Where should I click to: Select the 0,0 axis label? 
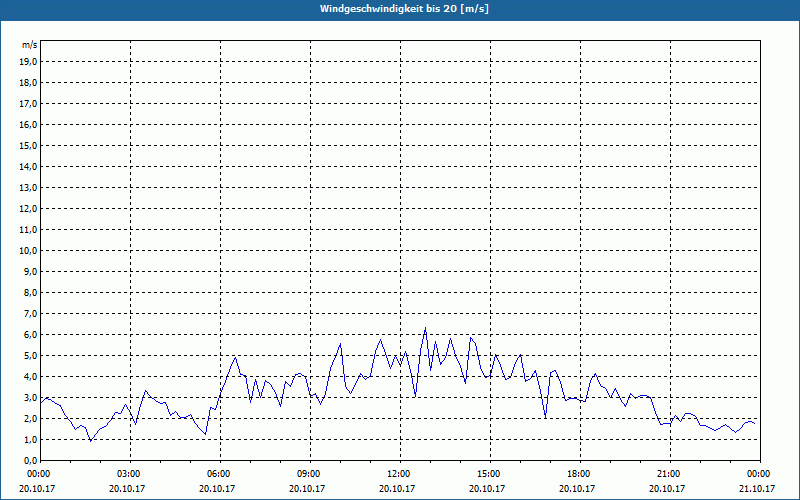pos(31,461)
